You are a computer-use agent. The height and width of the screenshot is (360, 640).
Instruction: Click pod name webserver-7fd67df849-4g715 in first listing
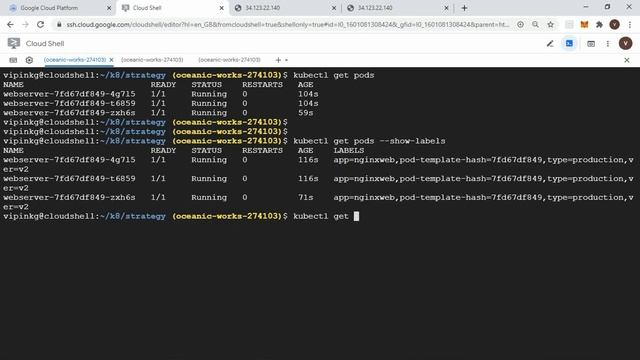pos(69,94)
